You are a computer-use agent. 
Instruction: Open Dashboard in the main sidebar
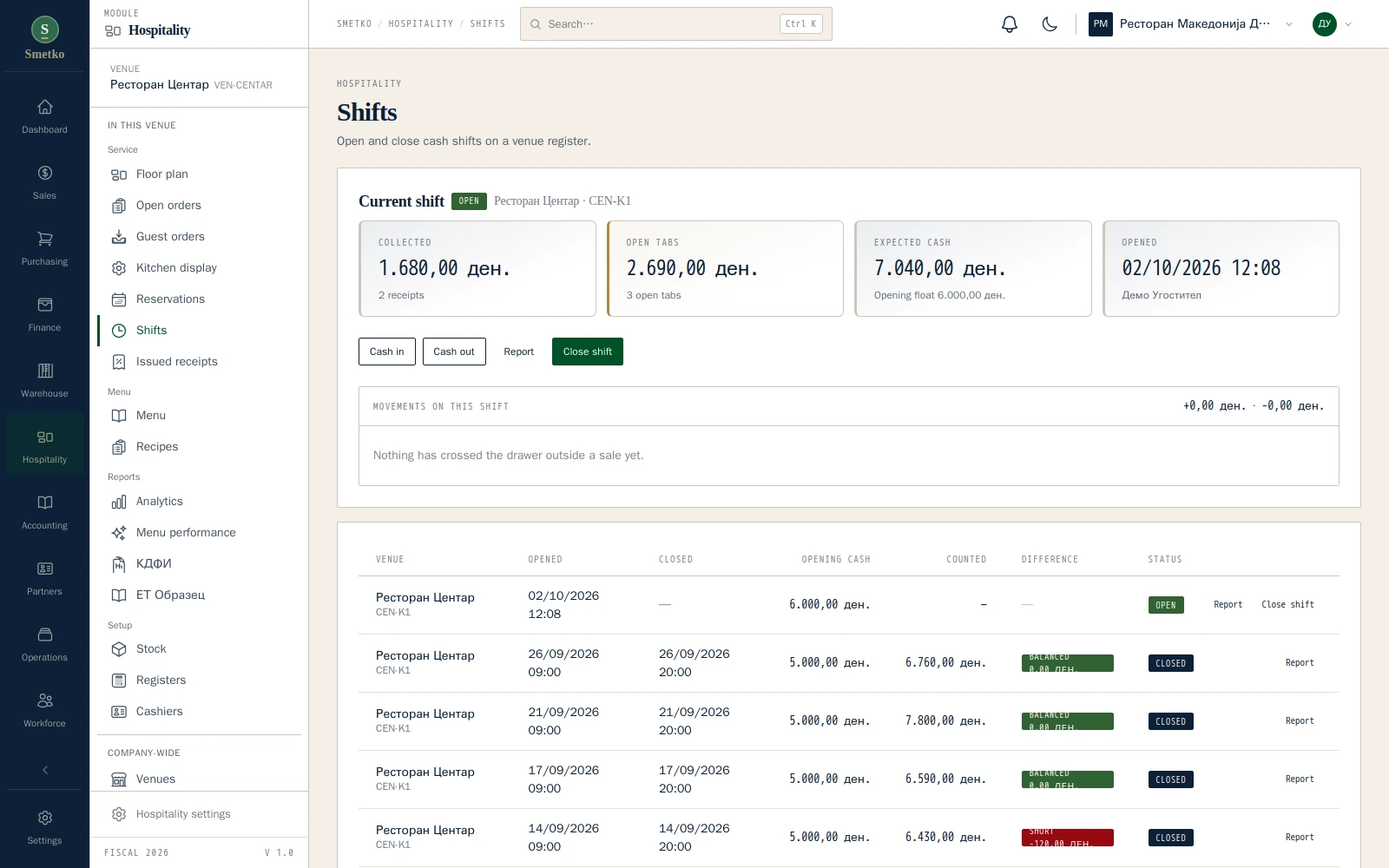[x=45, y=117]
